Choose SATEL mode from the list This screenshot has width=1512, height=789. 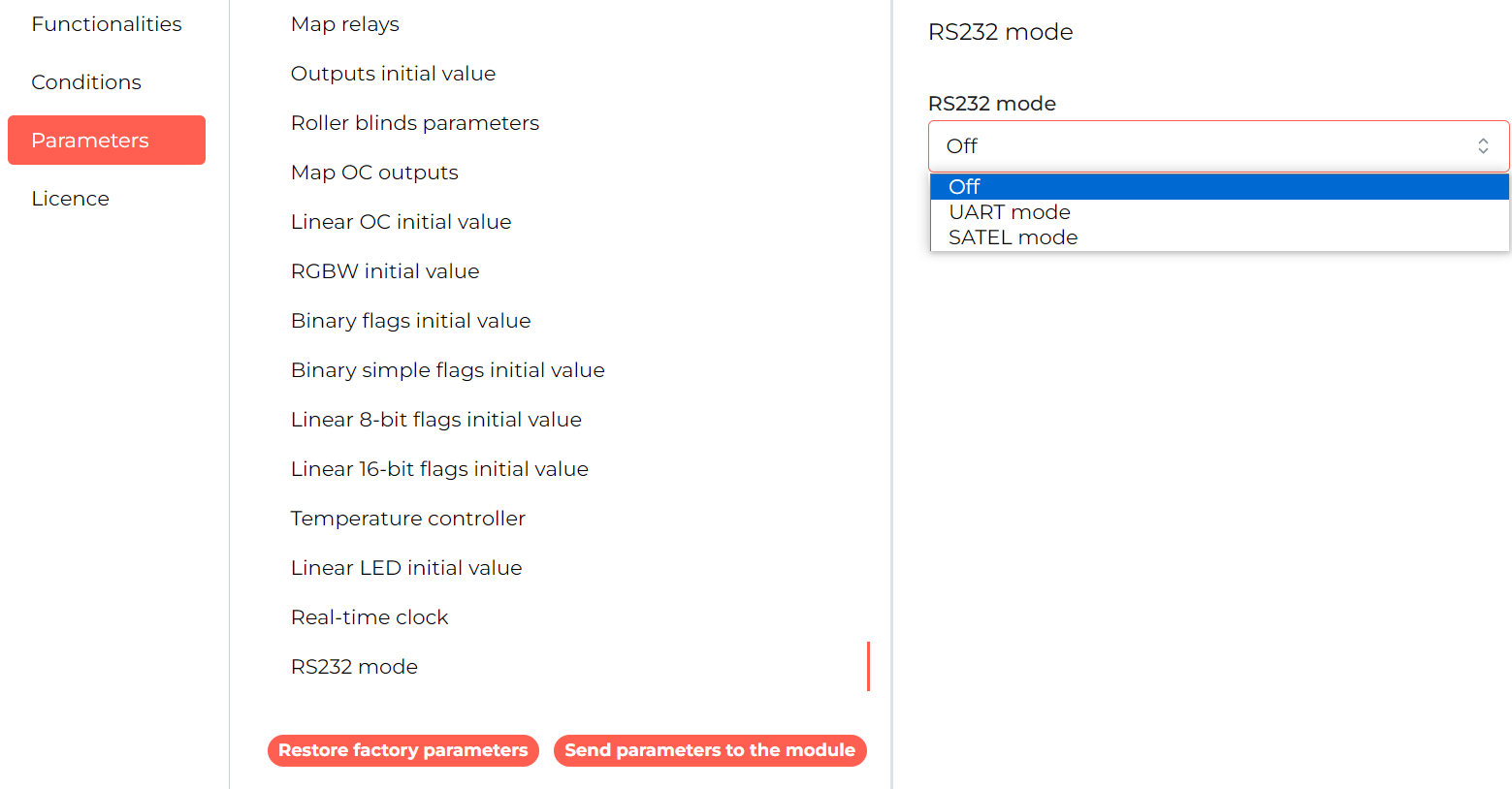tap(1219, 237)
